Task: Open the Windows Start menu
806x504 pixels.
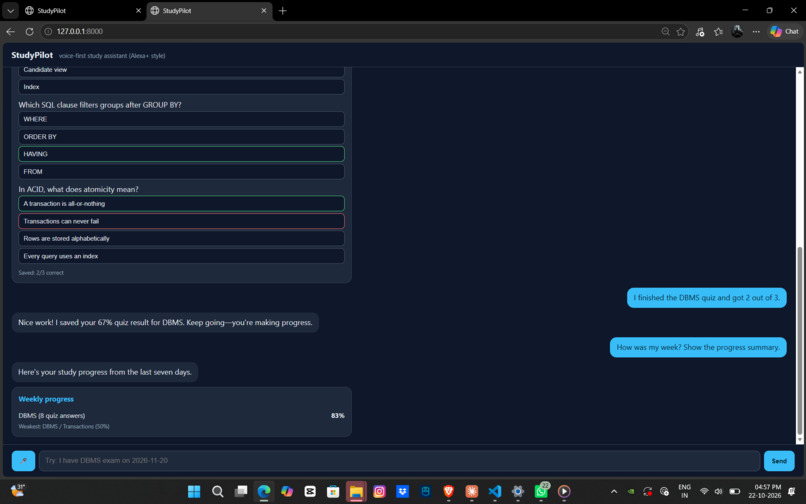Action: click(194, 492)
